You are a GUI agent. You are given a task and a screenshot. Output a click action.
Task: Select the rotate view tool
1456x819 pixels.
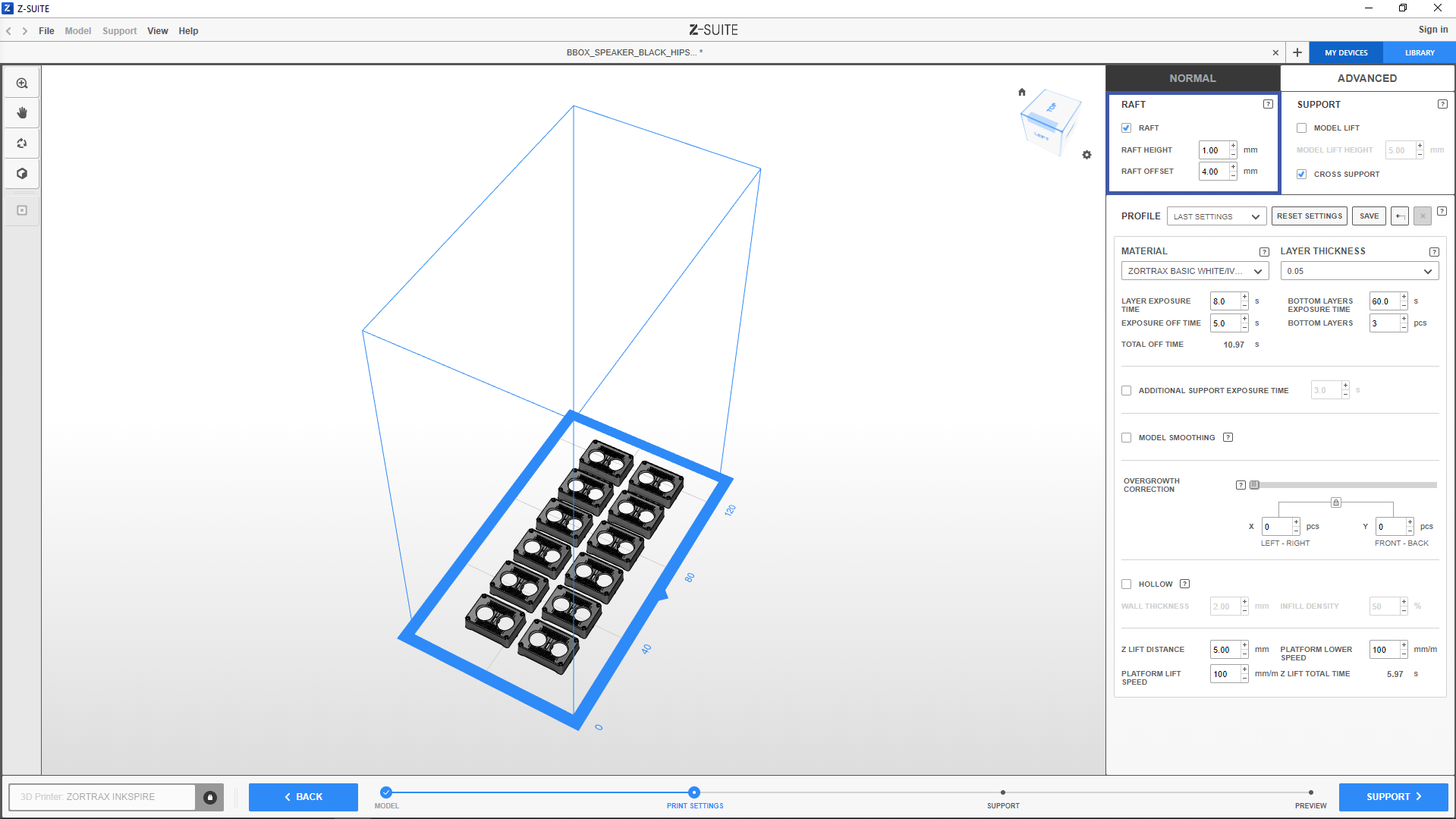pos(22,143)
